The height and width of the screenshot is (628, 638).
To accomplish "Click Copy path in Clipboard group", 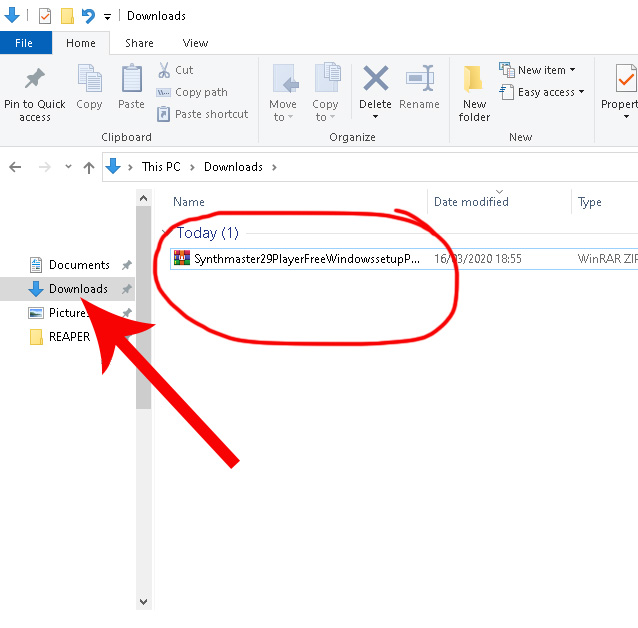I will point(192,92).
